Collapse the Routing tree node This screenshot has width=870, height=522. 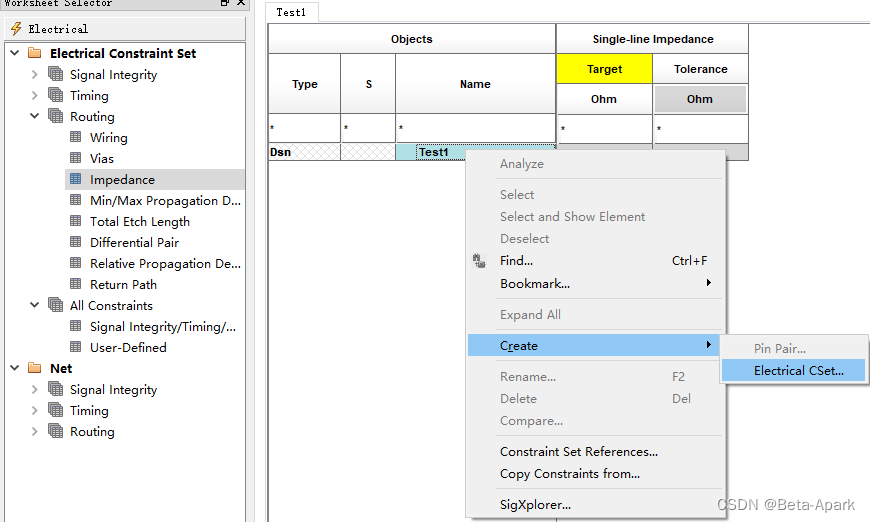(x=35, y=117)
